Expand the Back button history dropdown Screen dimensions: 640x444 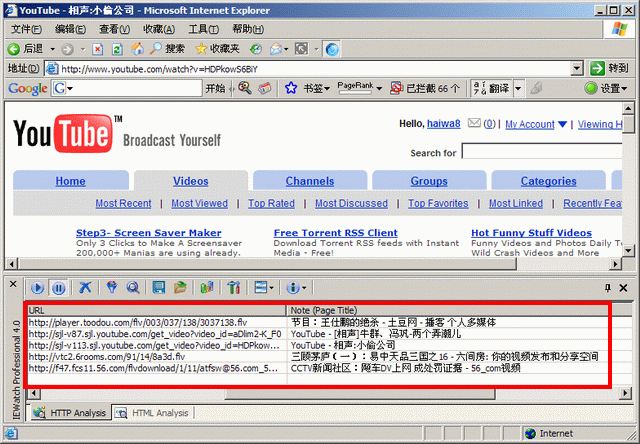coord(53,49)
